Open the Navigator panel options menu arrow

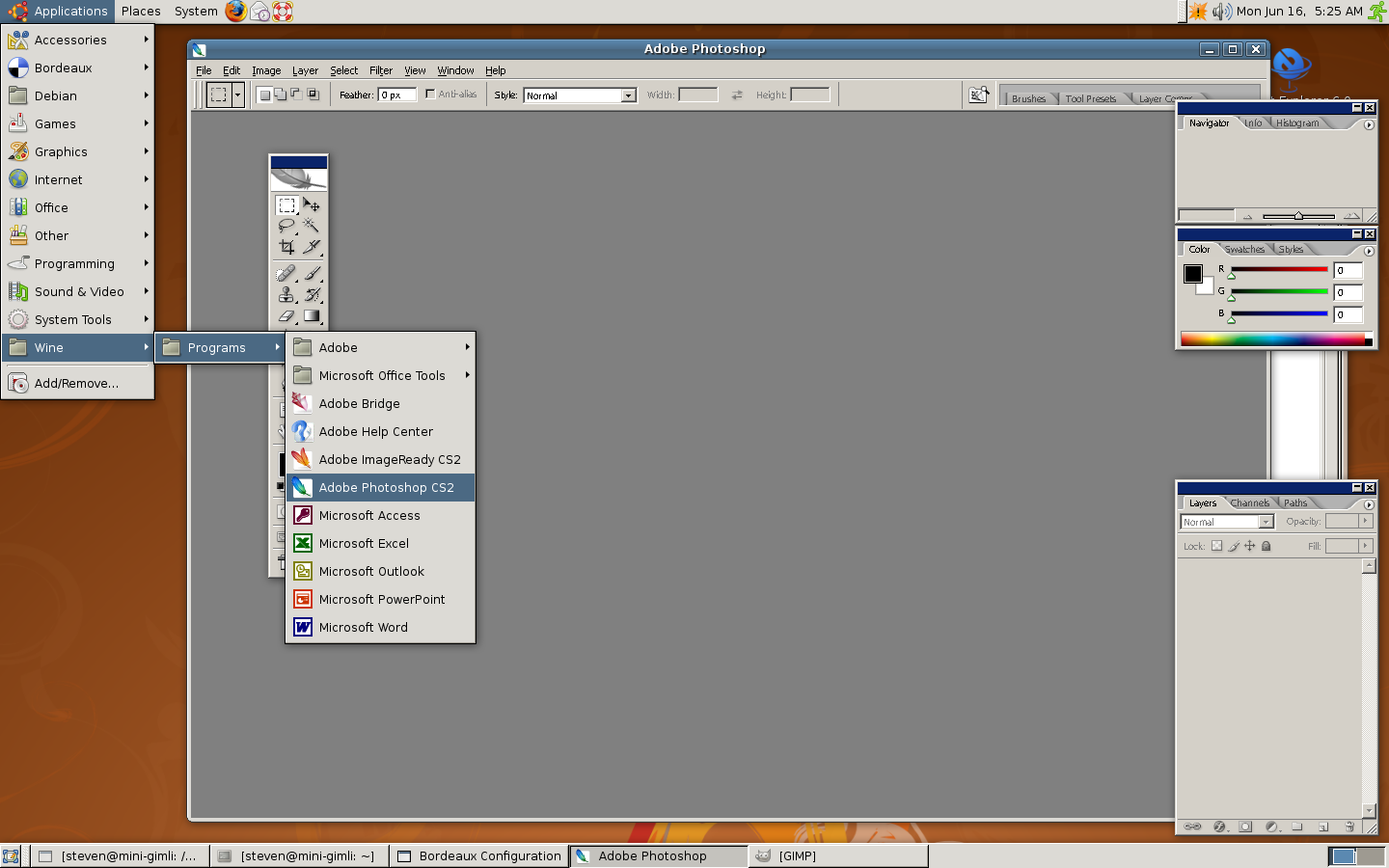1369,124
